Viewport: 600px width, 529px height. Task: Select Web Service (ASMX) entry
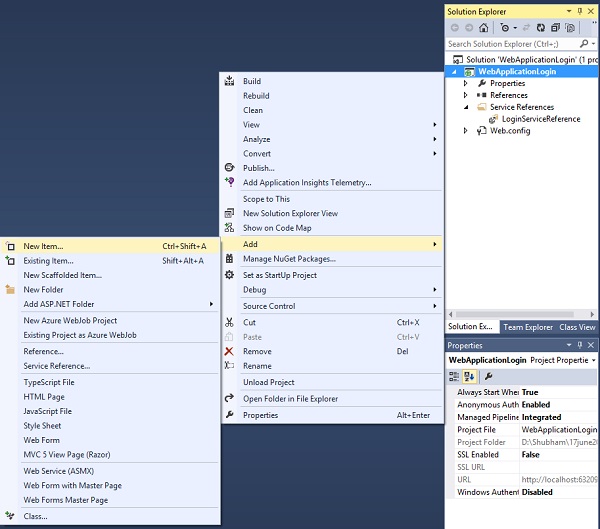59,471
